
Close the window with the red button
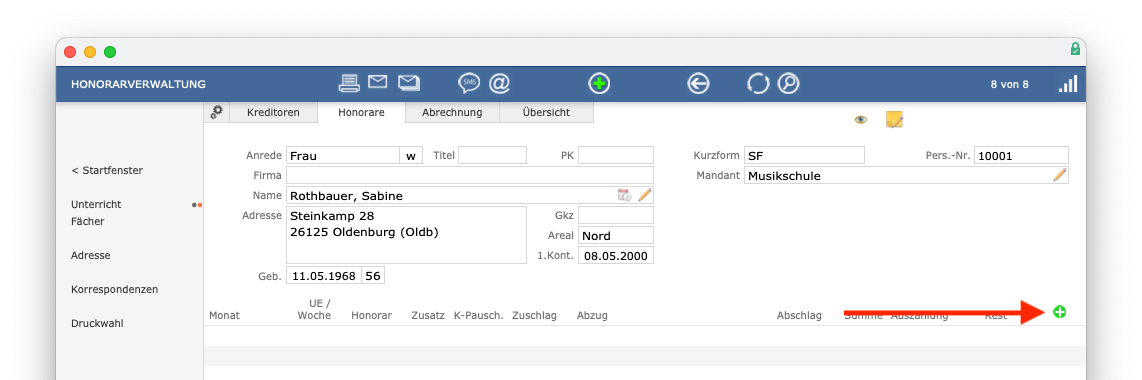pos(70,52)
